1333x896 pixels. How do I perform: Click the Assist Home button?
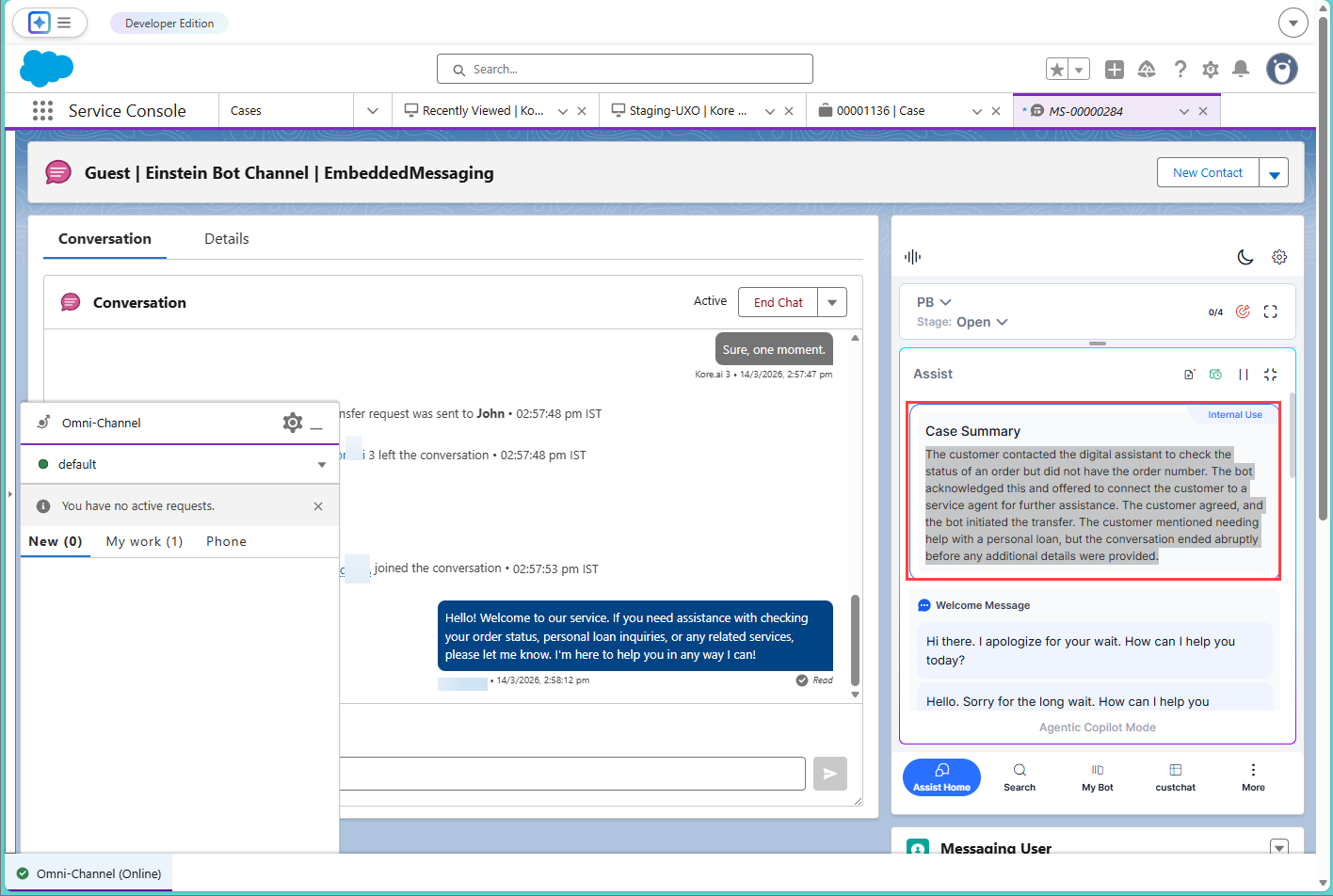pos(941,777)
